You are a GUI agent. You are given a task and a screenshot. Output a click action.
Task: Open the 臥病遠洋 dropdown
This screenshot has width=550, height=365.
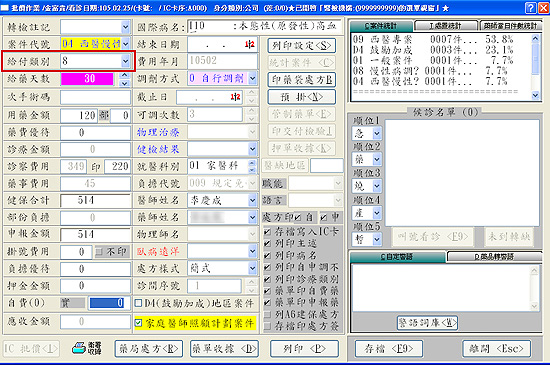point(253,251)
